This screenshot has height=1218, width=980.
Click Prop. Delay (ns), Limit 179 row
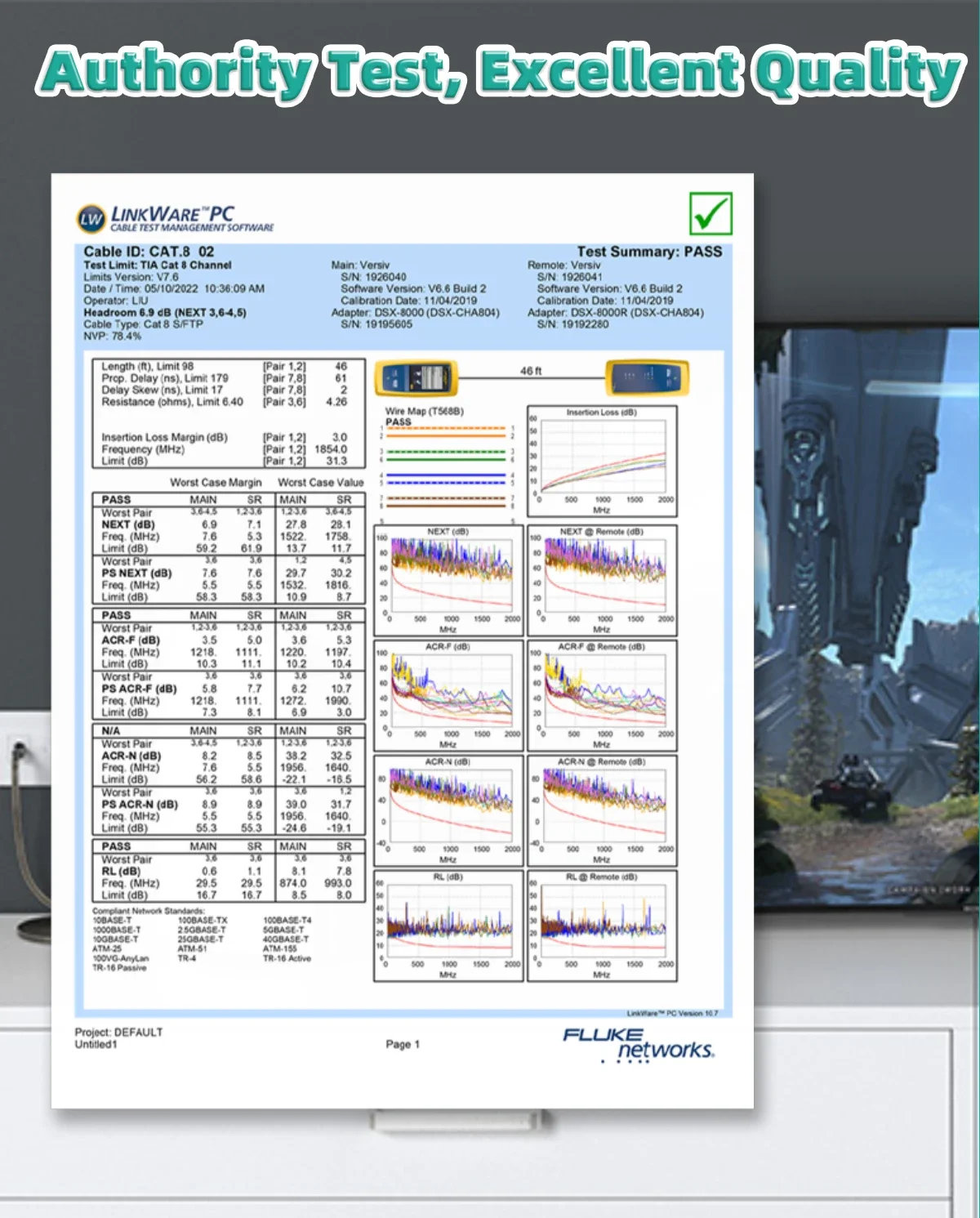(x=225, y=378)
